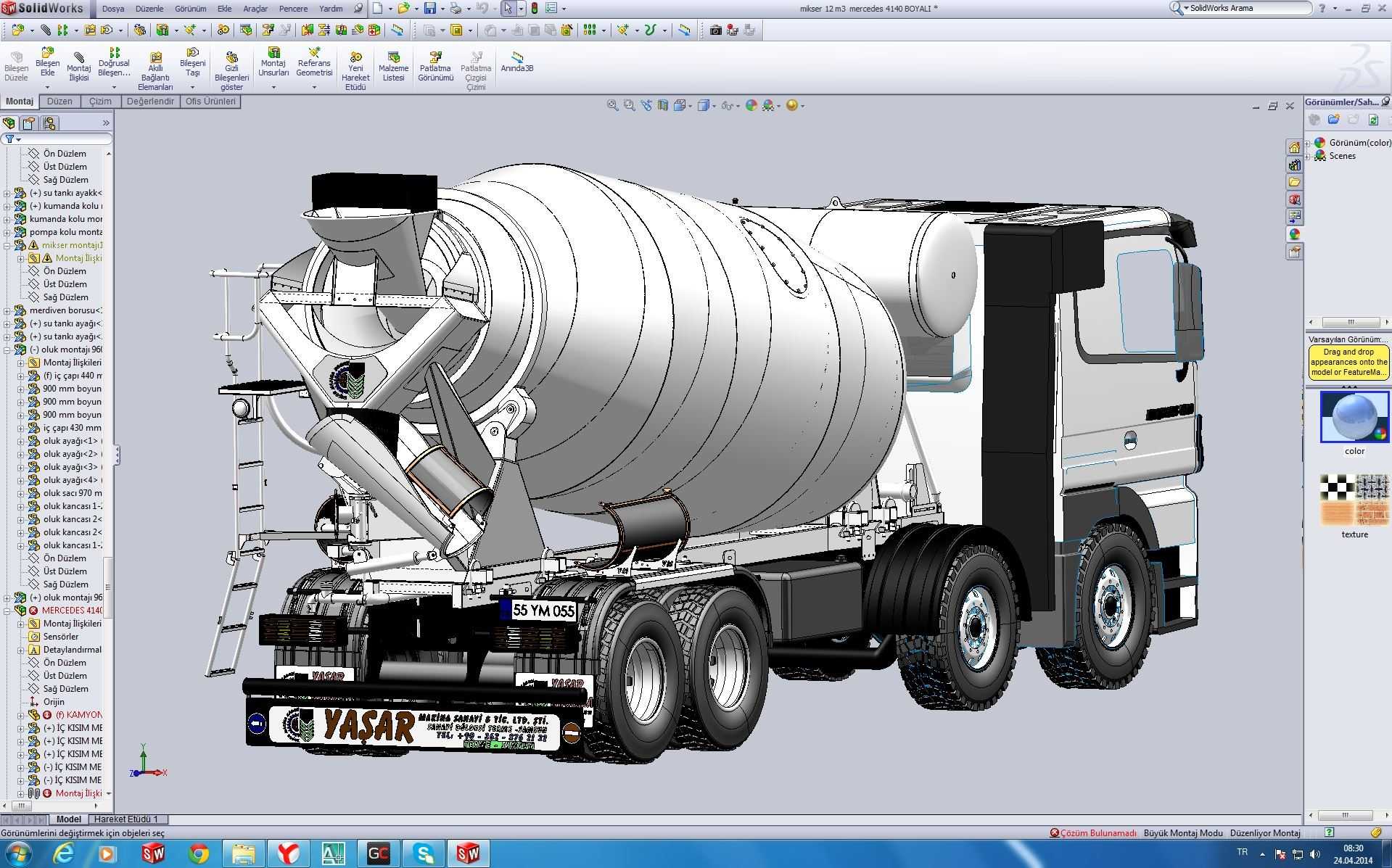Screen dimensions: 1392x868
Task: Open the SolidWorks Resources home icon in task pane
Action: click(1295, 147)
